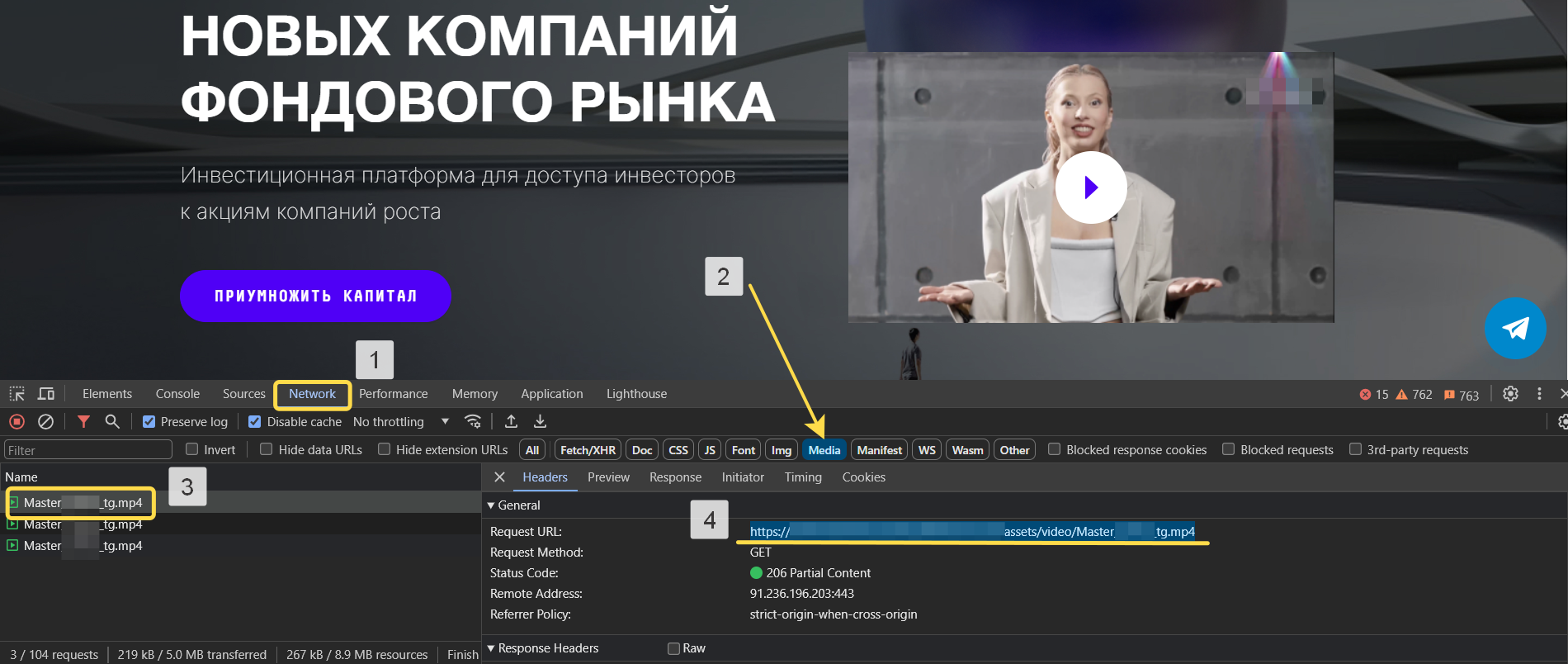Filter requests by WS
Viewport: 1568px width, 664px height.
[x=927, y=450]
